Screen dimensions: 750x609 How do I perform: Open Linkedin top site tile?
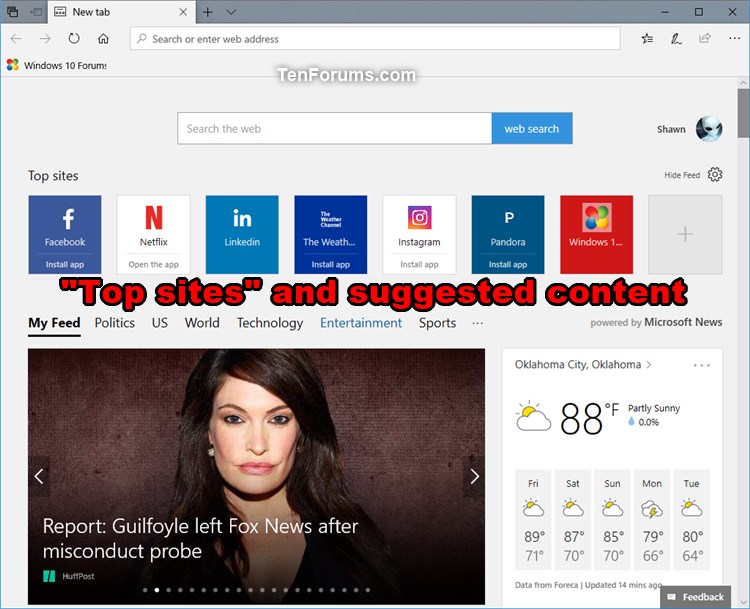(x=242, y=234)
